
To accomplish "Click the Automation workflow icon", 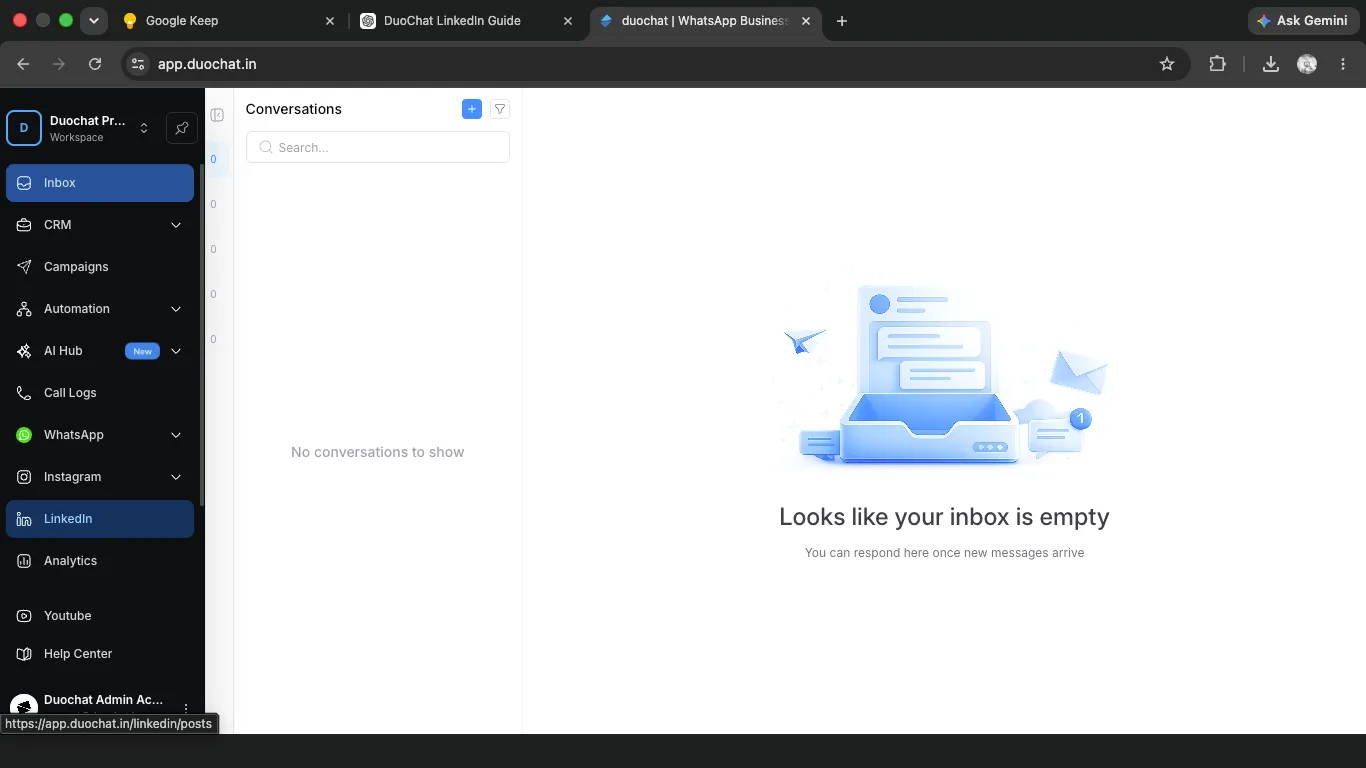I will tap(24, 309).
